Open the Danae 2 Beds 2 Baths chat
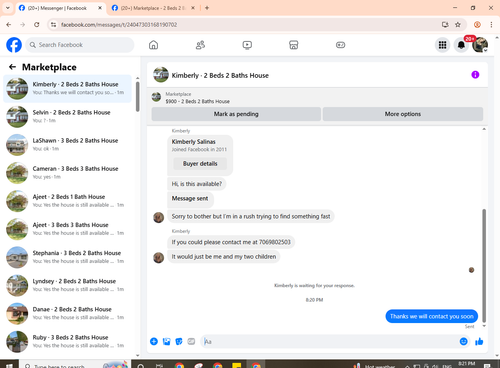The height and width of the screenshot is (368, 500). 67,313
